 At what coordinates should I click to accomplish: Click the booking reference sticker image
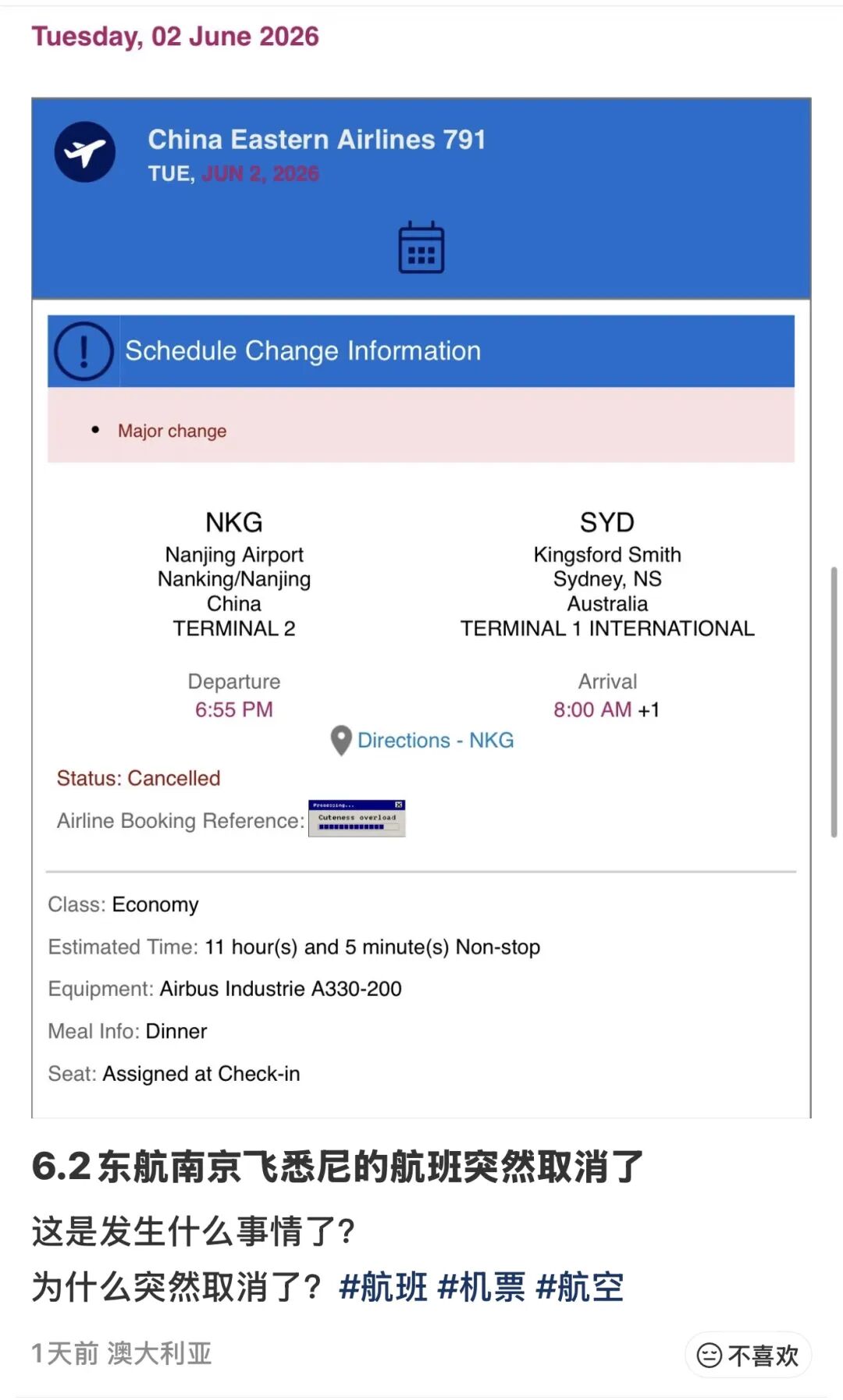[357, 819]
